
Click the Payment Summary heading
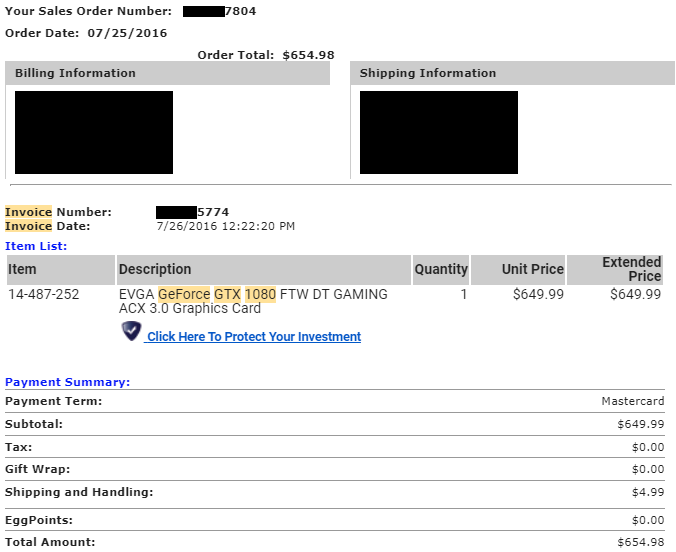tap(67, 382)
